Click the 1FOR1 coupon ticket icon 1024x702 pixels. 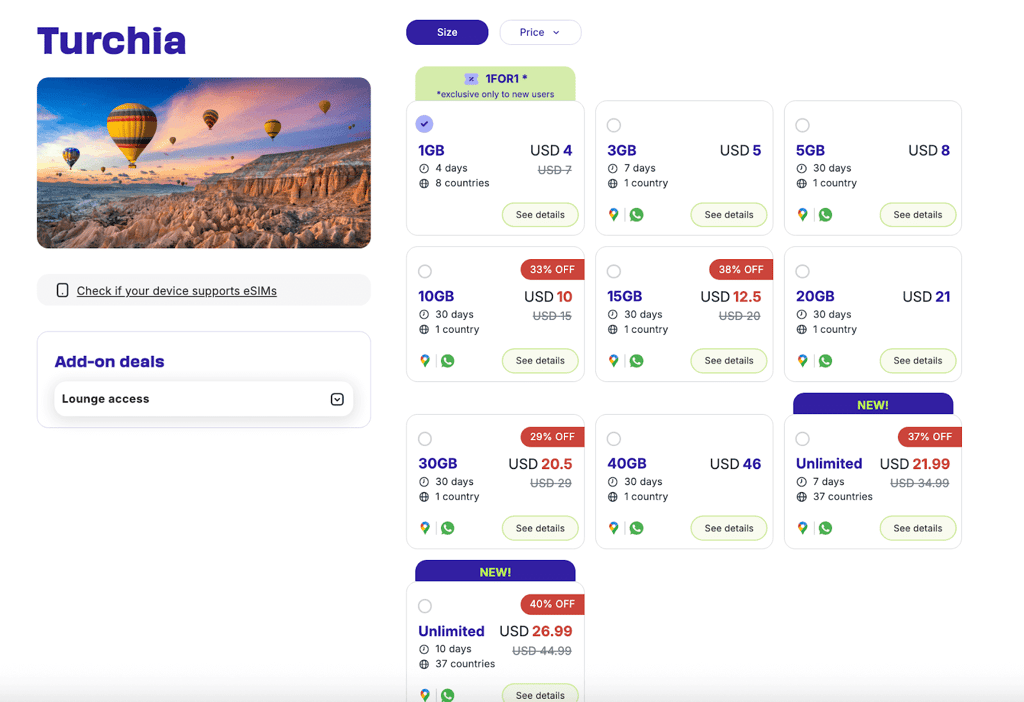pyautogui.click(x=471, y=79)
